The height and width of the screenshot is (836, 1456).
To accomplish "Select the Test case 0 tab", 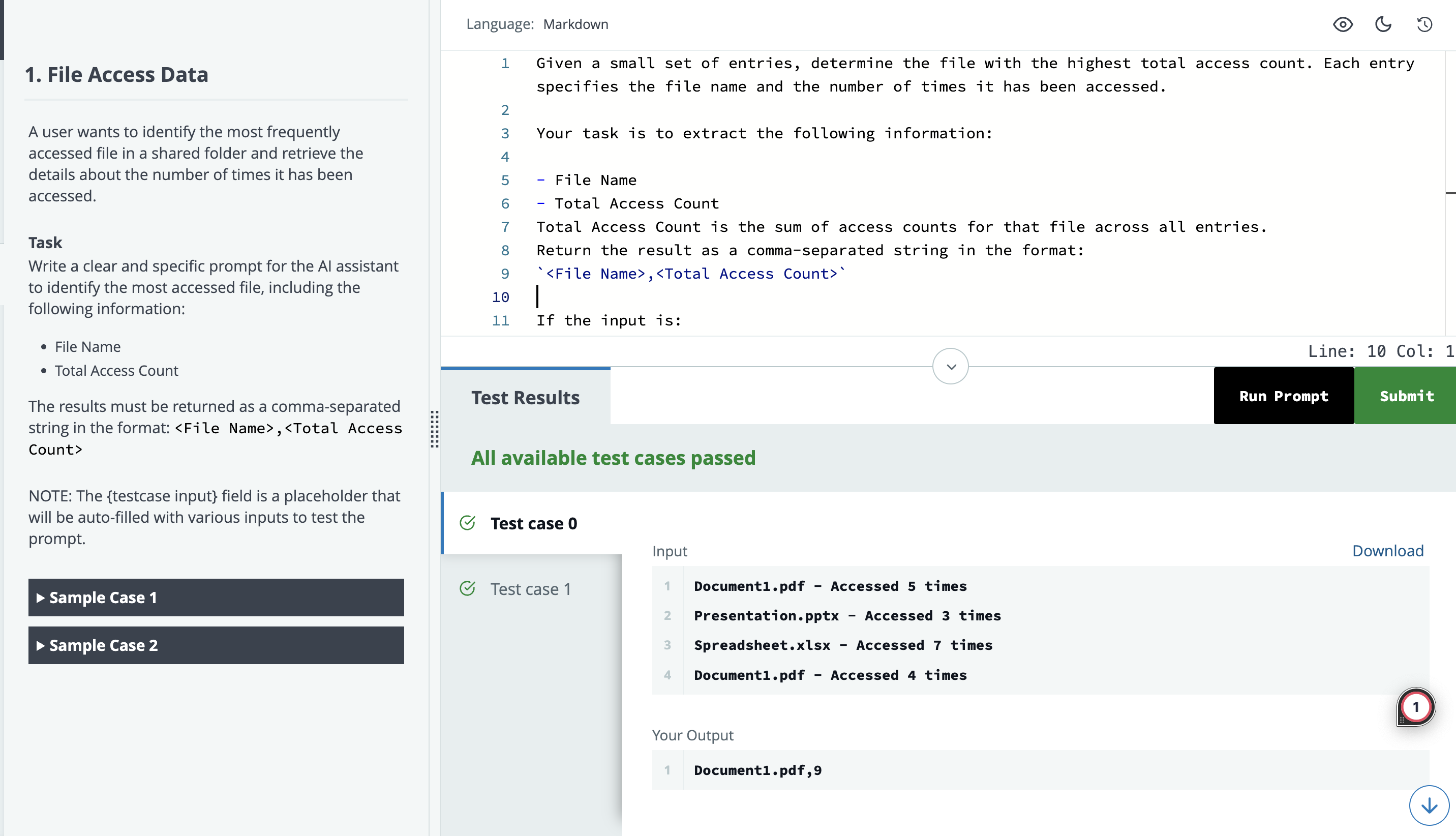I will click(x=533, y=523).
